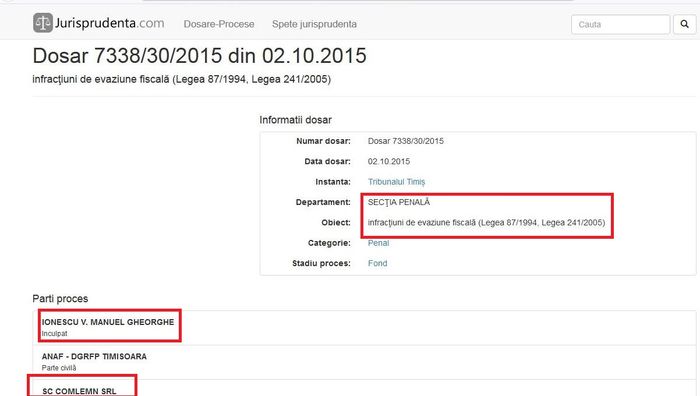Click the Categorie: field label
The image size is (700, 396).
(329, 243)
